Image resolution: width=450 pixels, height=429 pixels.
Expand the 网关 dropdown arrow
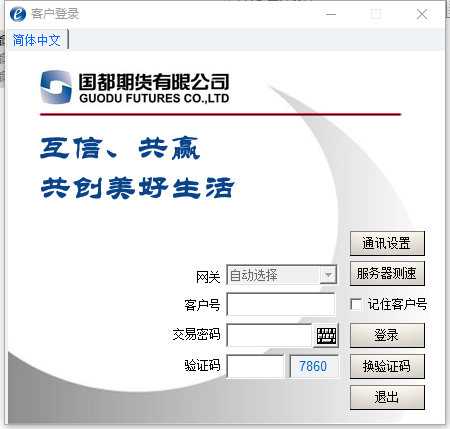pyautogui.click(x=328, y=275)
